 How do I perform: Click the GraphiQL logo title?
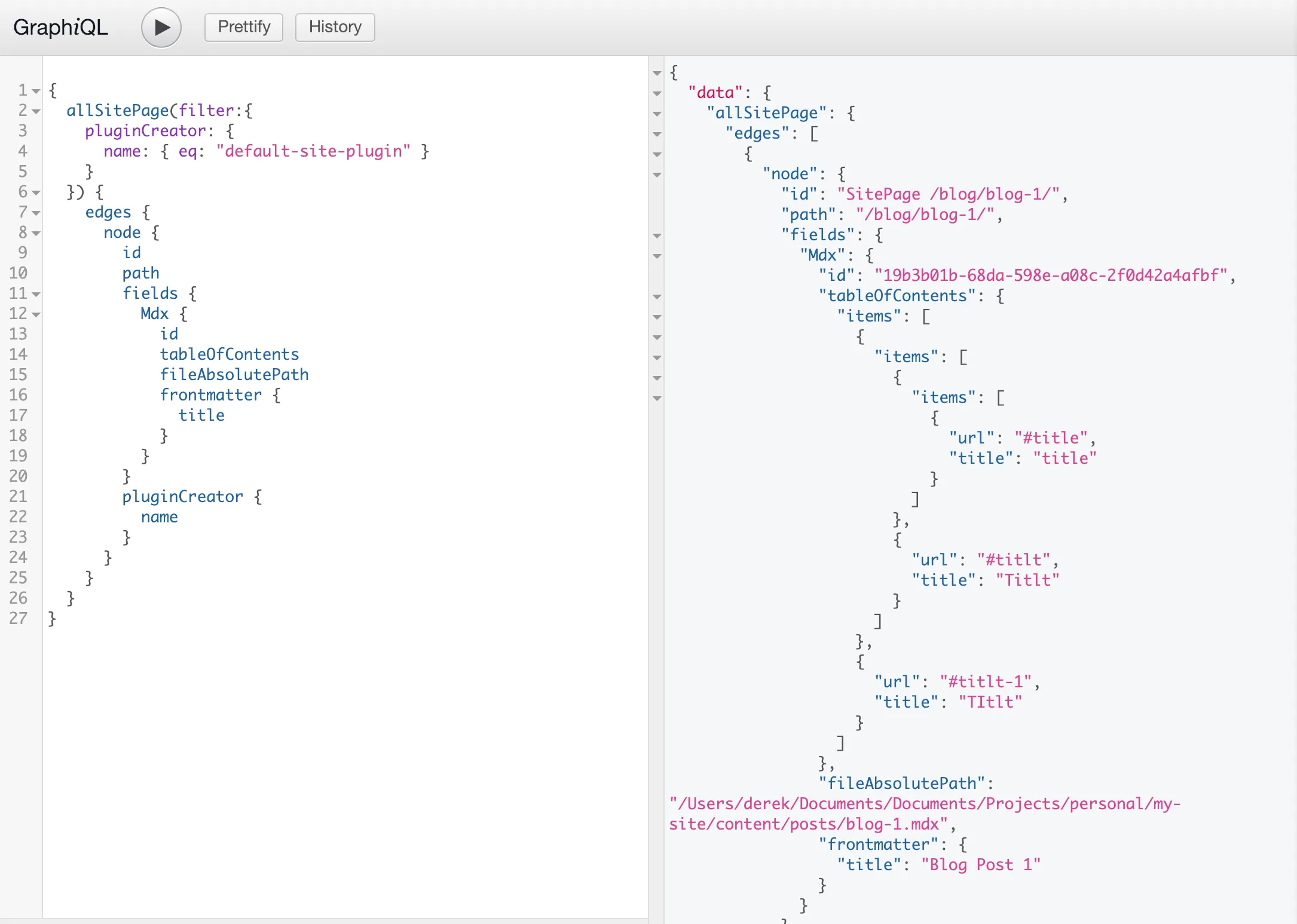(60, 27)
